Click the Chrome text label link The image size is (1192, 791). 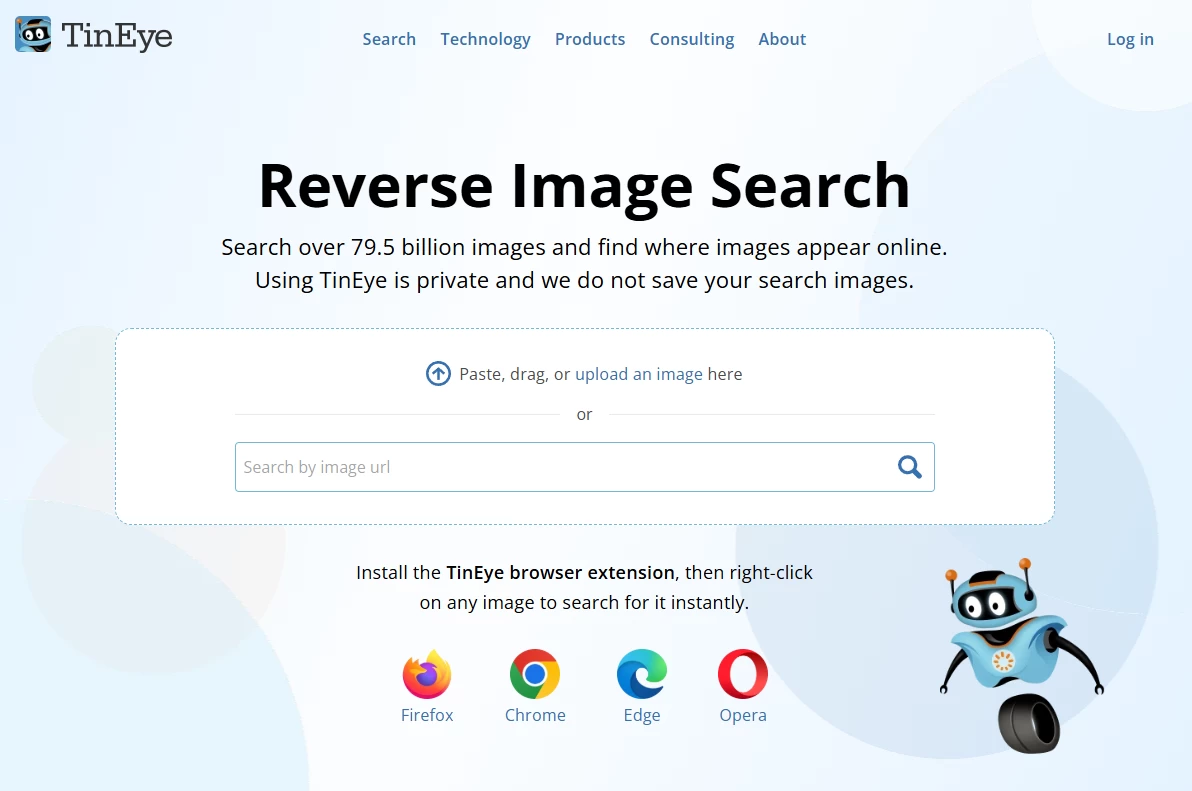pos(535,715)
